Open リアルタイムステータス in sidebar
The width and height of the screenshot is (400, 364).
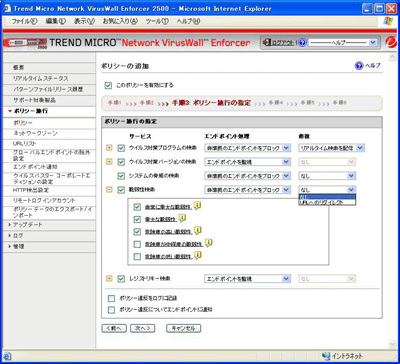click(x=41, y=79)
